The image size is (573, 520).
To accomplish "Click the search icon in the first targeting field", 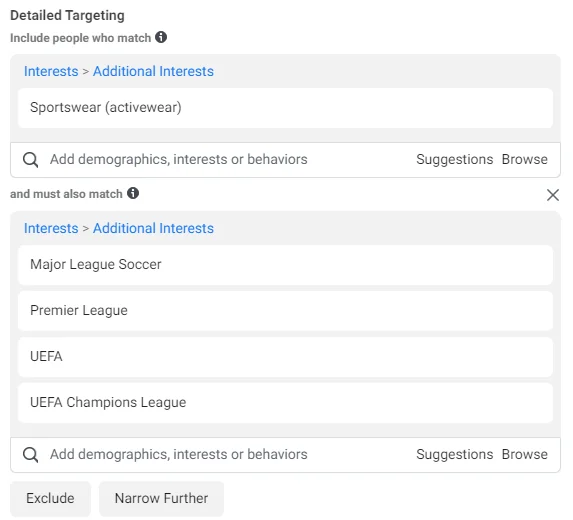I will (x=30, y=160).
